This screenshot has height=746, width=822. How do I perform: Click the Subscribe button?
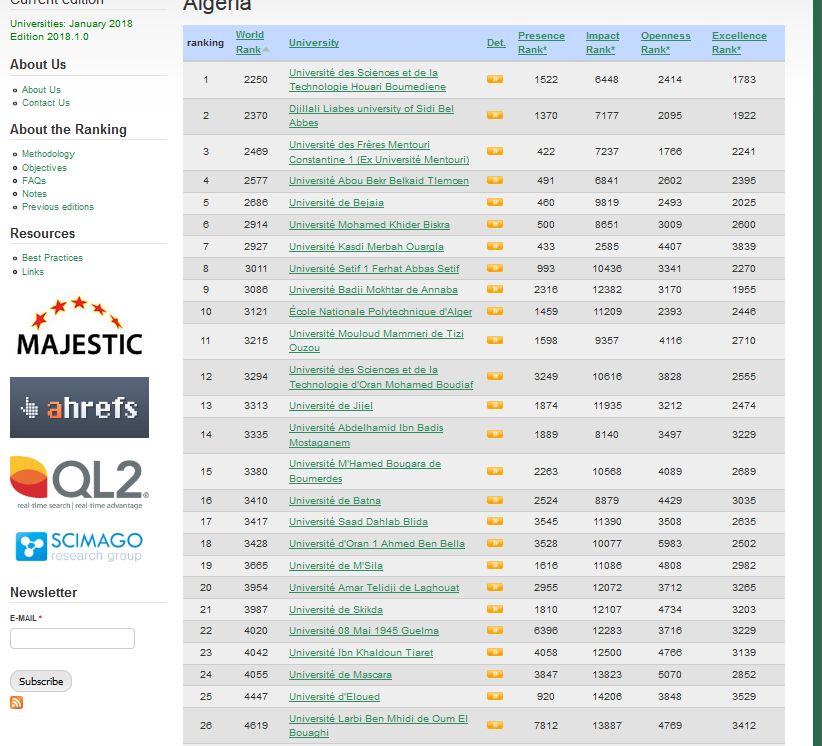coord(41,681)
